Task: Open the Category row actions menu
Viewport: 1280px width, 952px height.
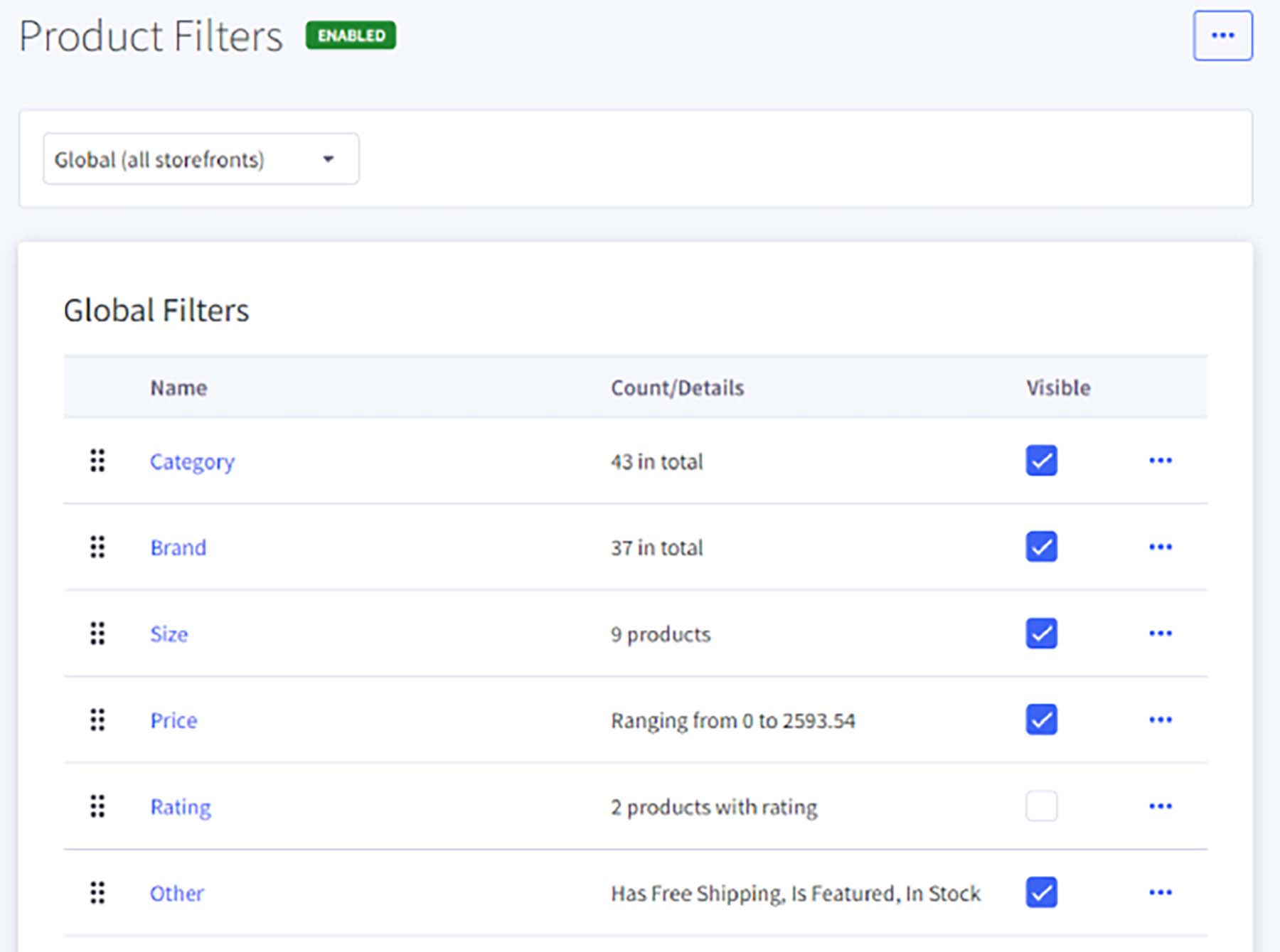Action: point(1161,461)
